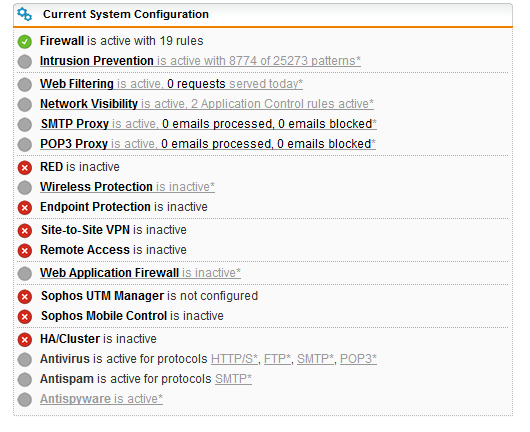Screen dimensions: 530x432
Task: Click the FTP antivirus protocol link
Action: click(277, 359)
